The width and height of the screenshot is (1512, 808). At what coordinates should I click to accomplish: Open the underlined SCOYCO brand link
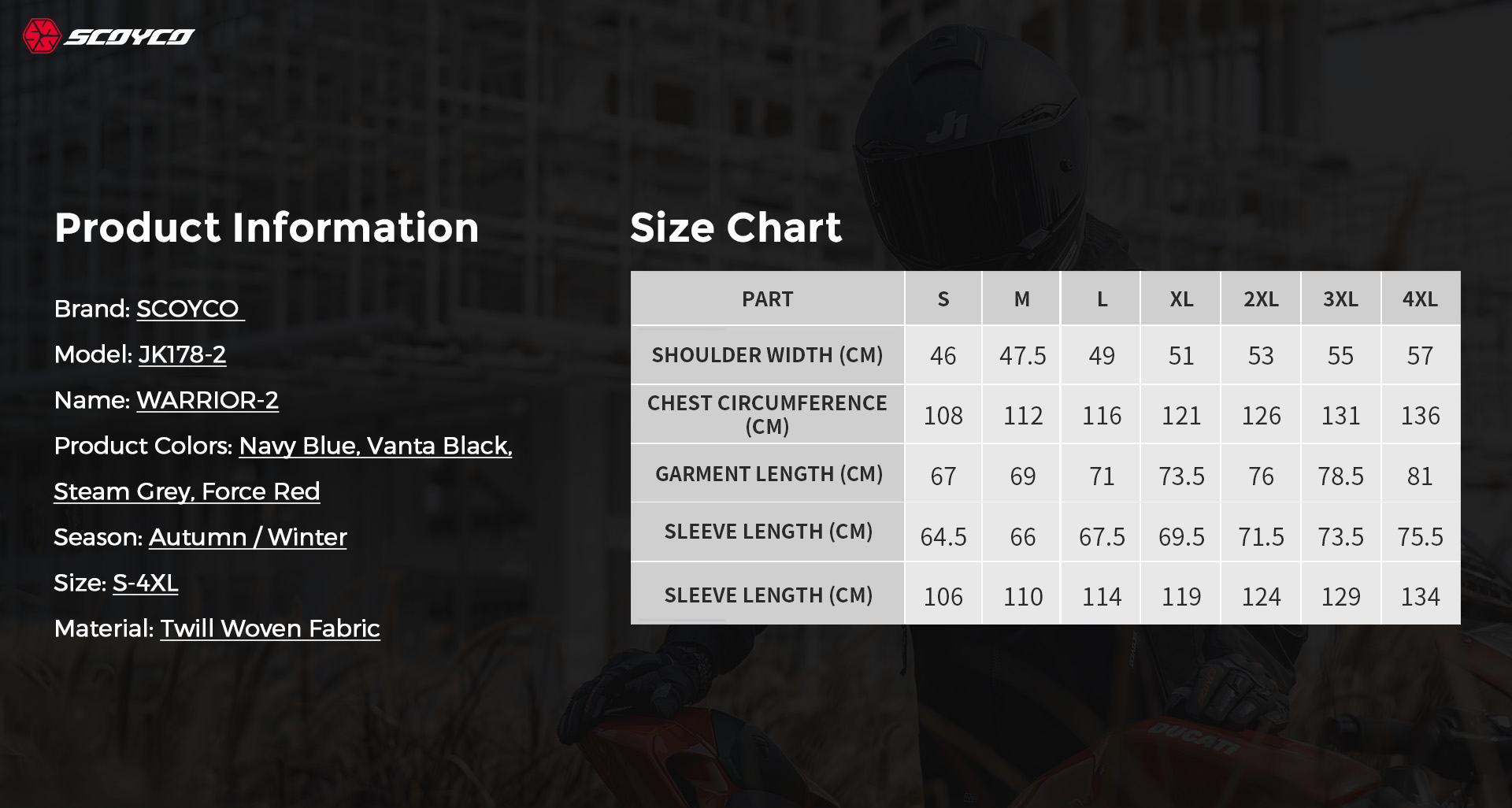point(188,309)
